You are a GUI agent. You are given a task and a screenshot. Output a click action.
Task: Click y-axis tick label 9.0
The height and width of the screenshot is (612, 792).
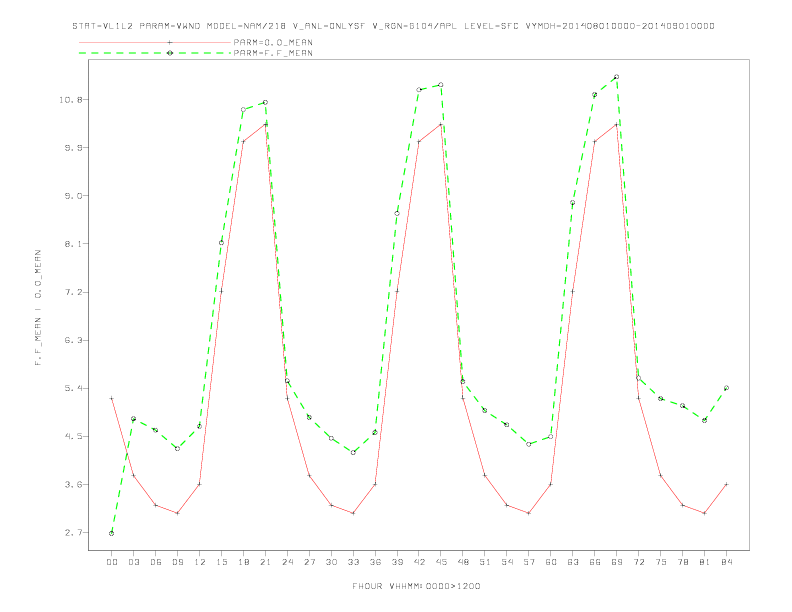(x=73, y=195)
